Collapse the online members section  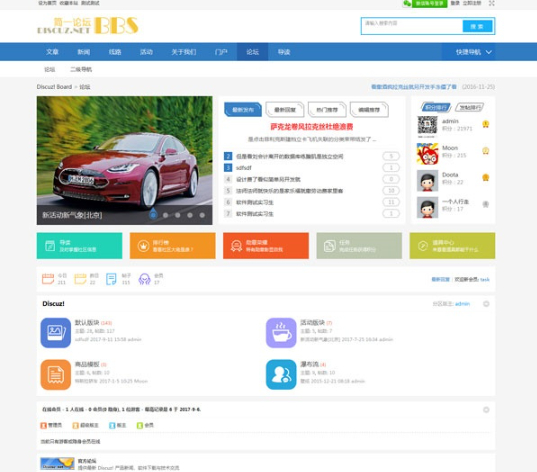486,410
